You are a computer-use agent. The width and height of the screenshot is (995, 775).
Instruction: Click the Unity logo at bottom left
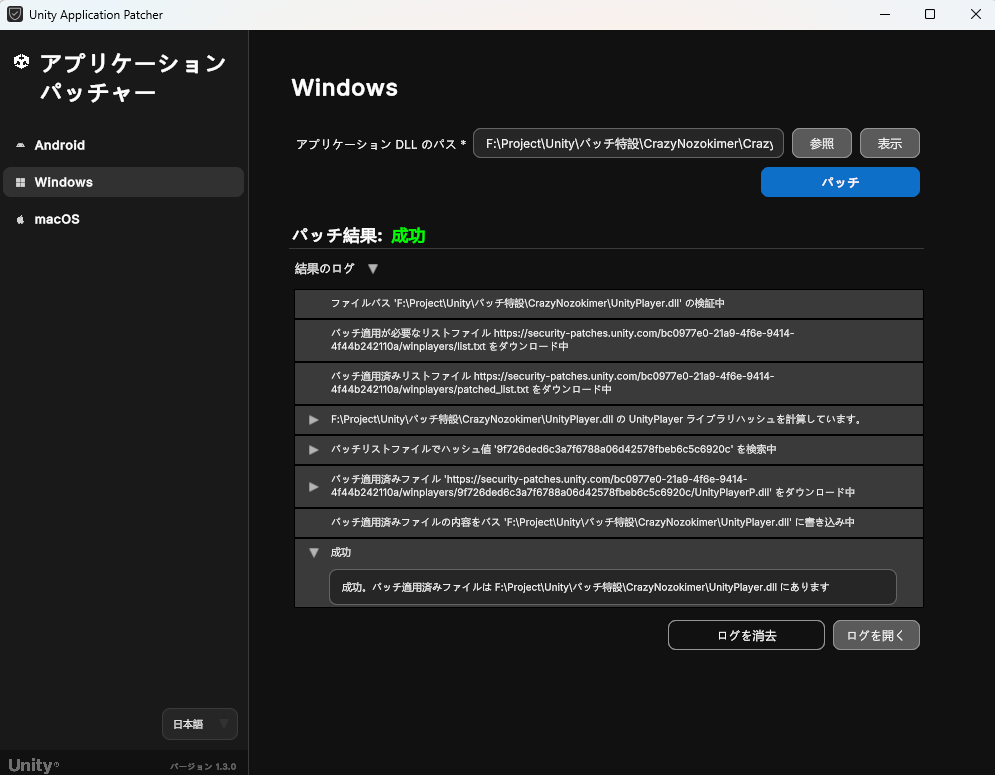[x=33, y=765]
